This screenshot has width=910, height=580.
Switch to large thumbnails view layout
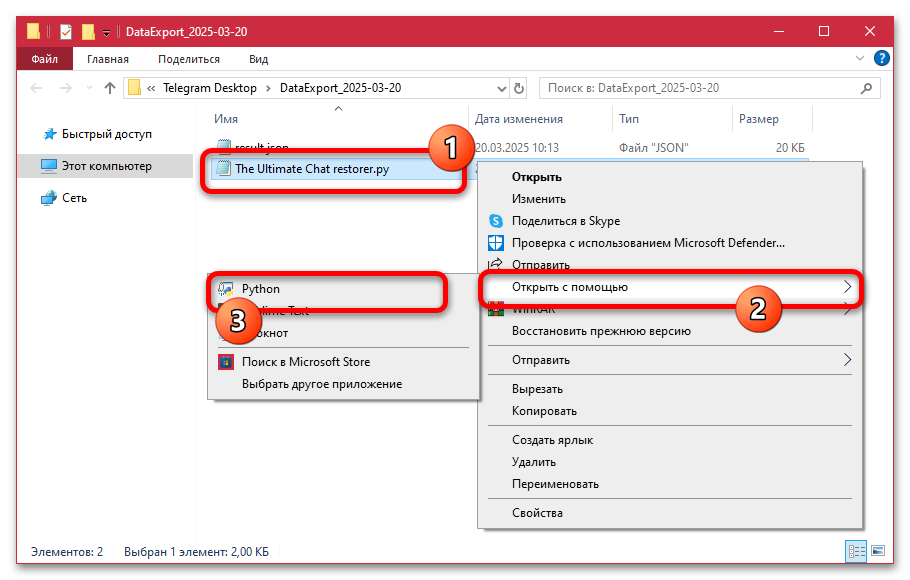(877, 551)
